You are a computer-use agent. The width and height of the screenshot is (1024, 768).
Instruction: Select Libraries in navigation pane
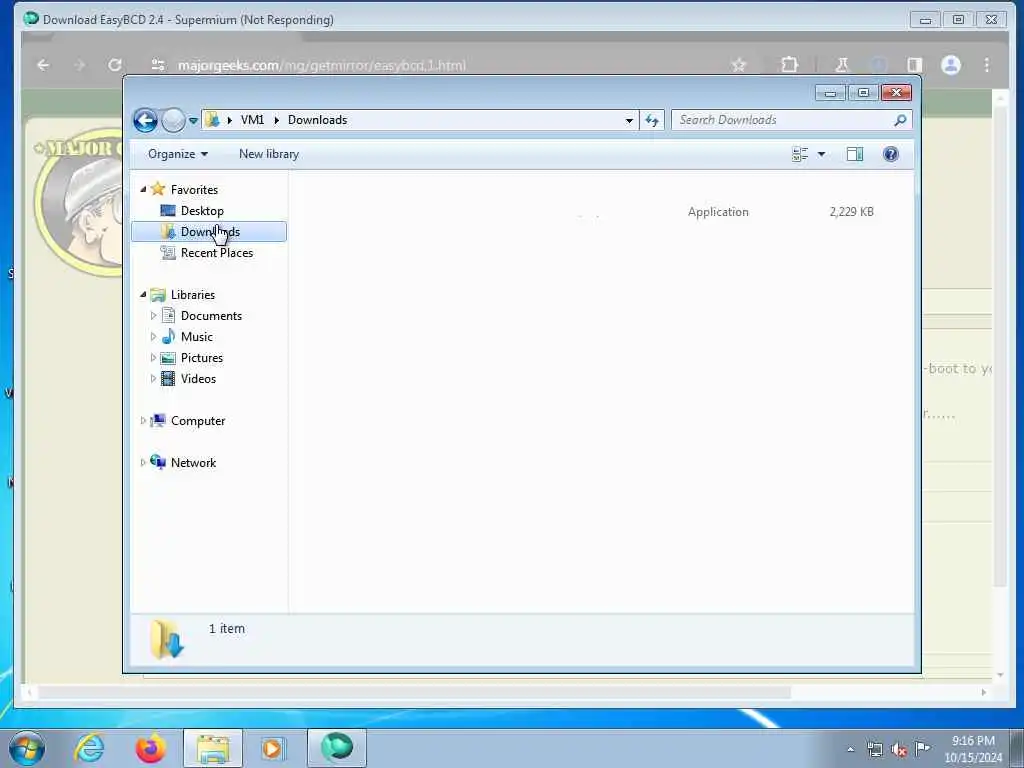pyautogui.click(x=193, y=295)
